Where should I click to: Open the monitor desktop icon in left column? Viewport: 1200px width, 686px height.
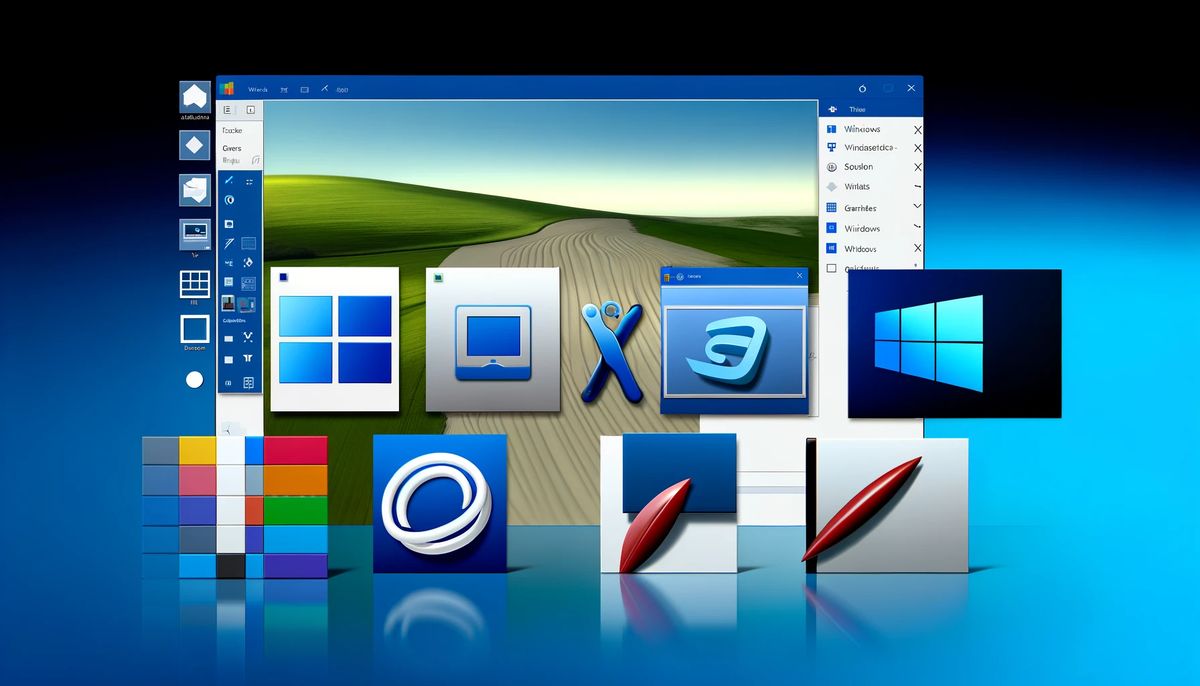coord(194,234)
